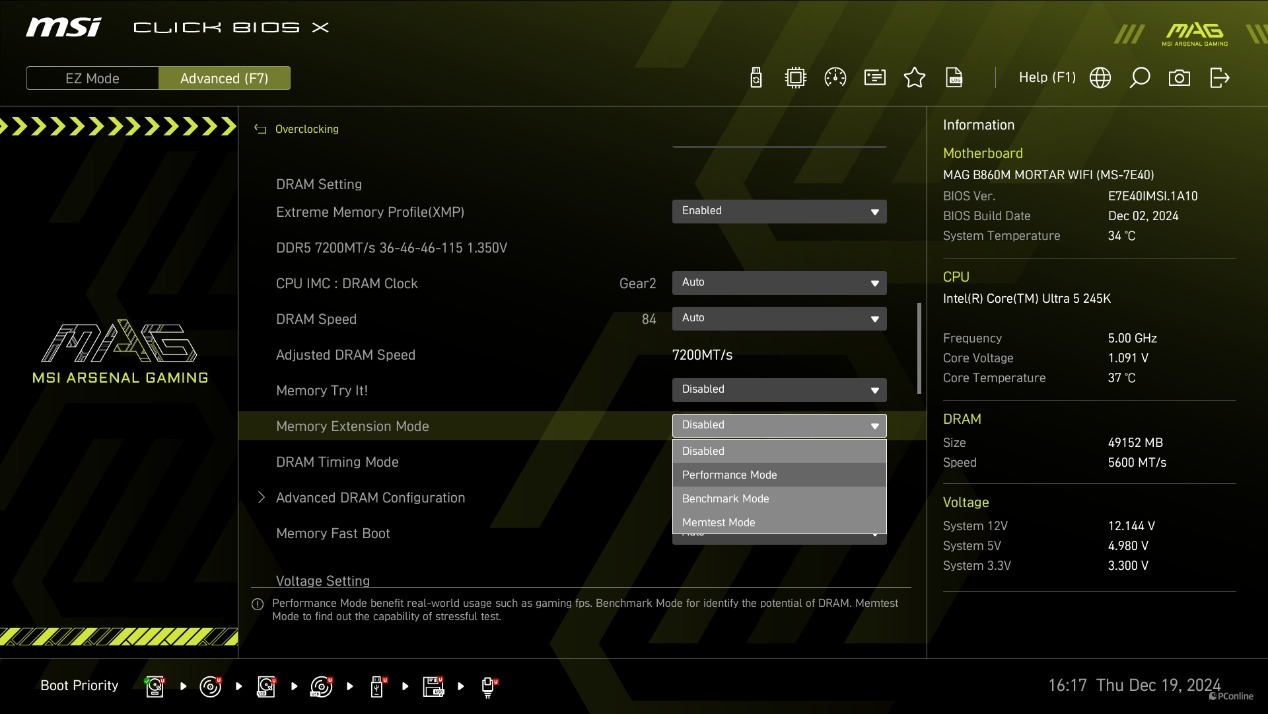This screenshot has width=1268, height=714.
Task: Click Help (F1)
Action: [x=1046, y=78]
